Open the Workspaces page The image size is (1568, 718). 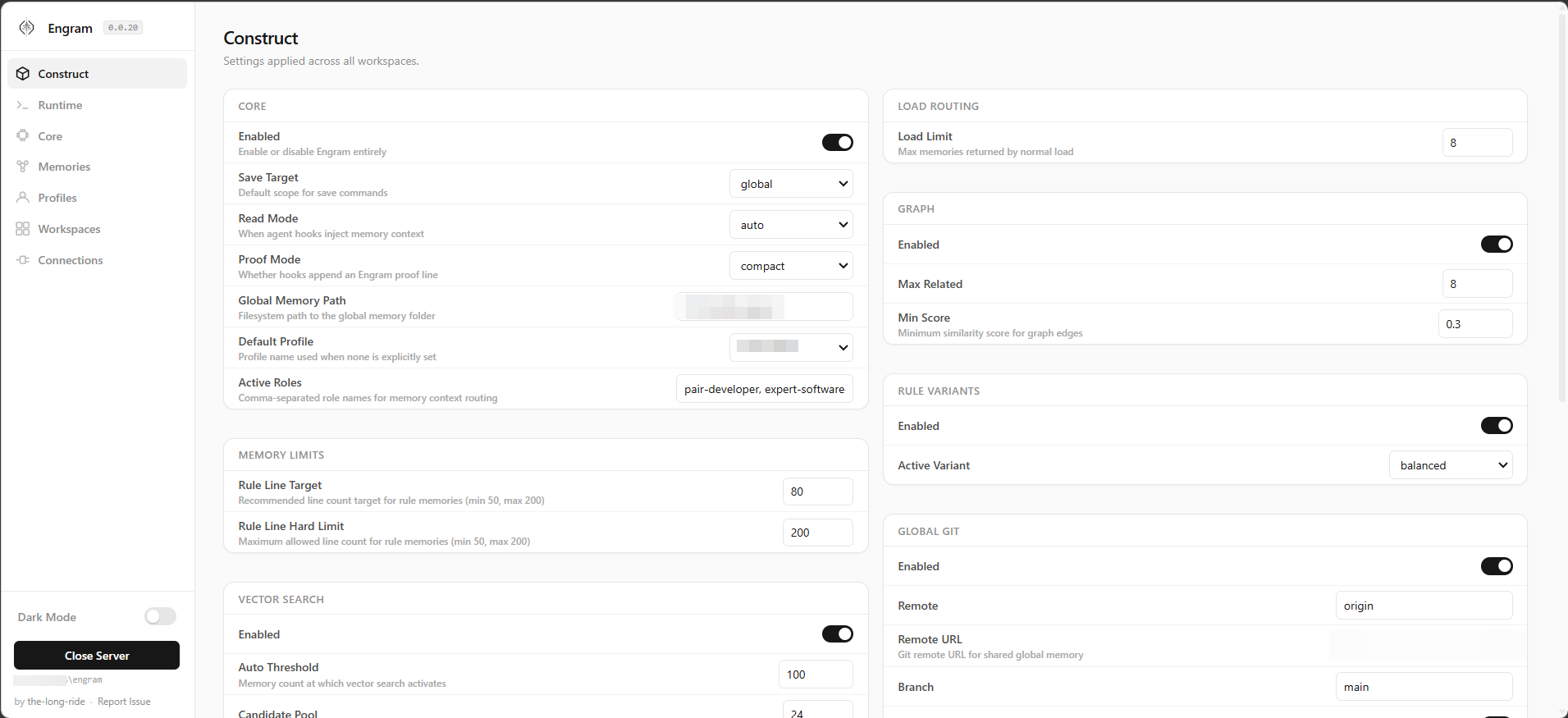97,229
